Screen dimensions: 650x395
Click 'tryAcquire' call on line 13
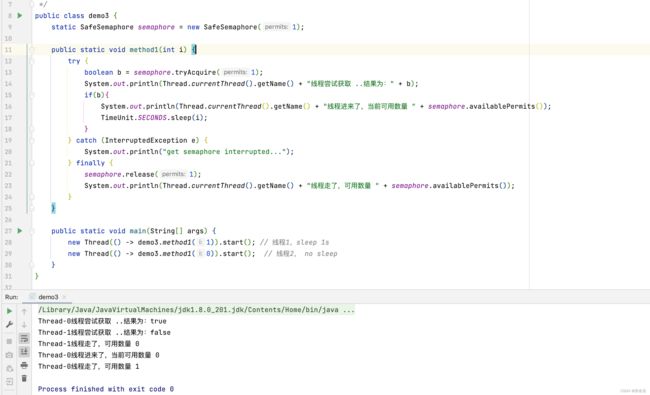pos(195,72)
